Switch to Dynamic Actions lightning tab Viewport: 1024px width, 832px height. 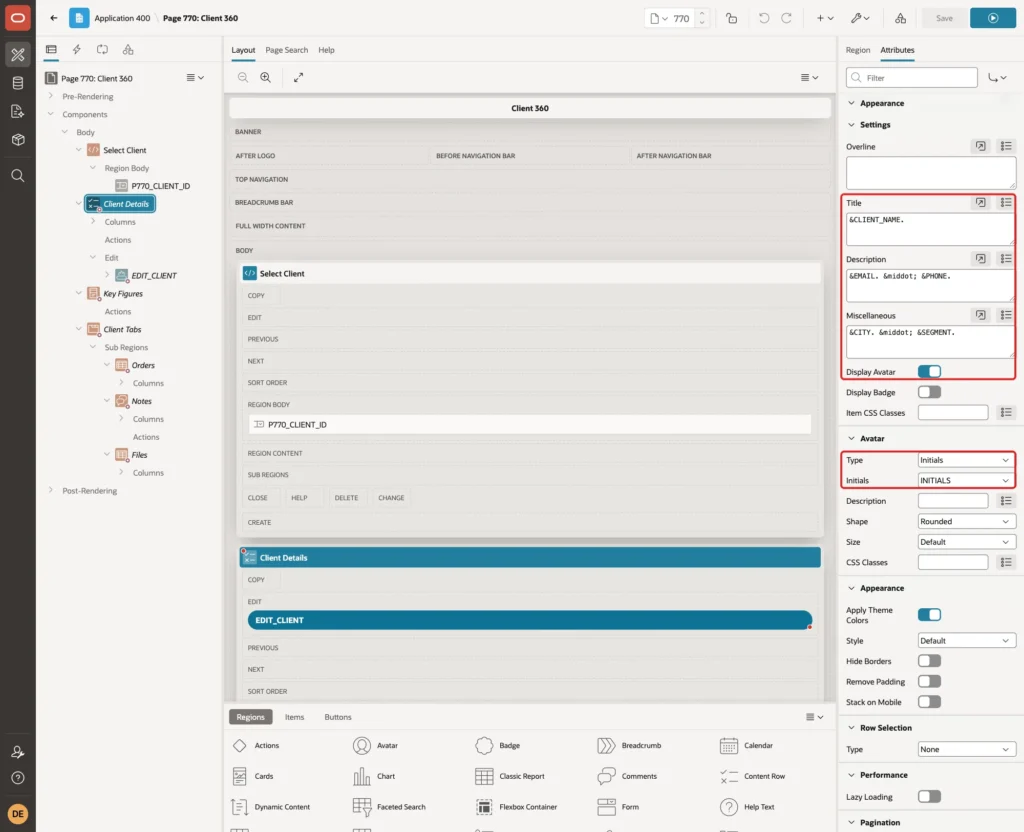(x=76, y=50)
